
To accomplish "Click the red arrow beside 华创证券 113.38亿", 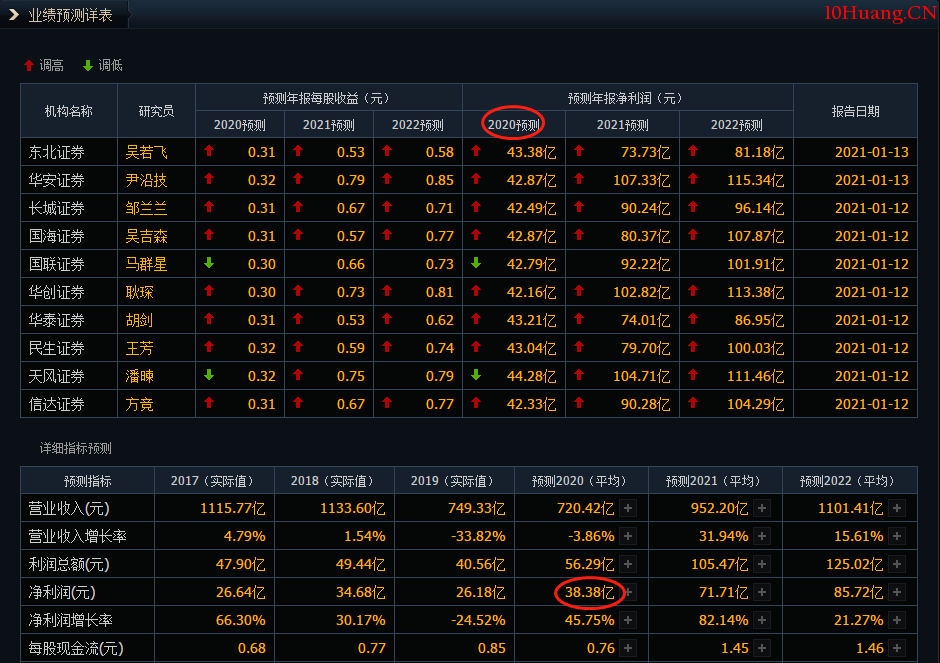I will (693, 291).
